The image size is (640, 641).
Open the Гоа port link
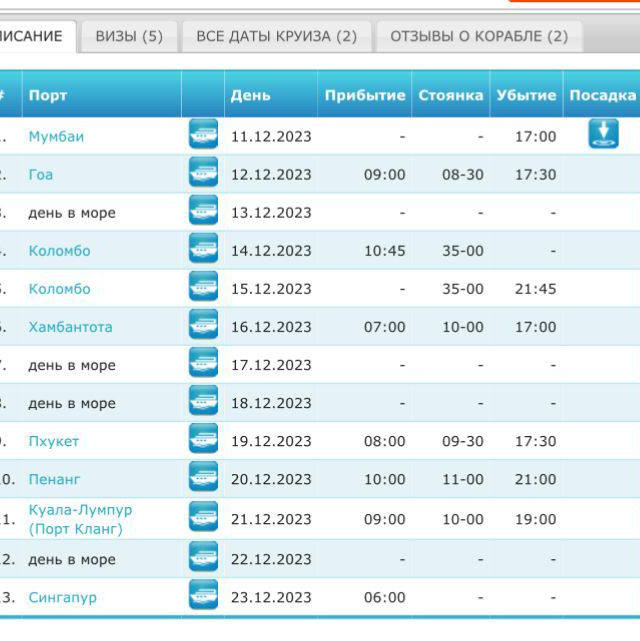tap(41, 174)
